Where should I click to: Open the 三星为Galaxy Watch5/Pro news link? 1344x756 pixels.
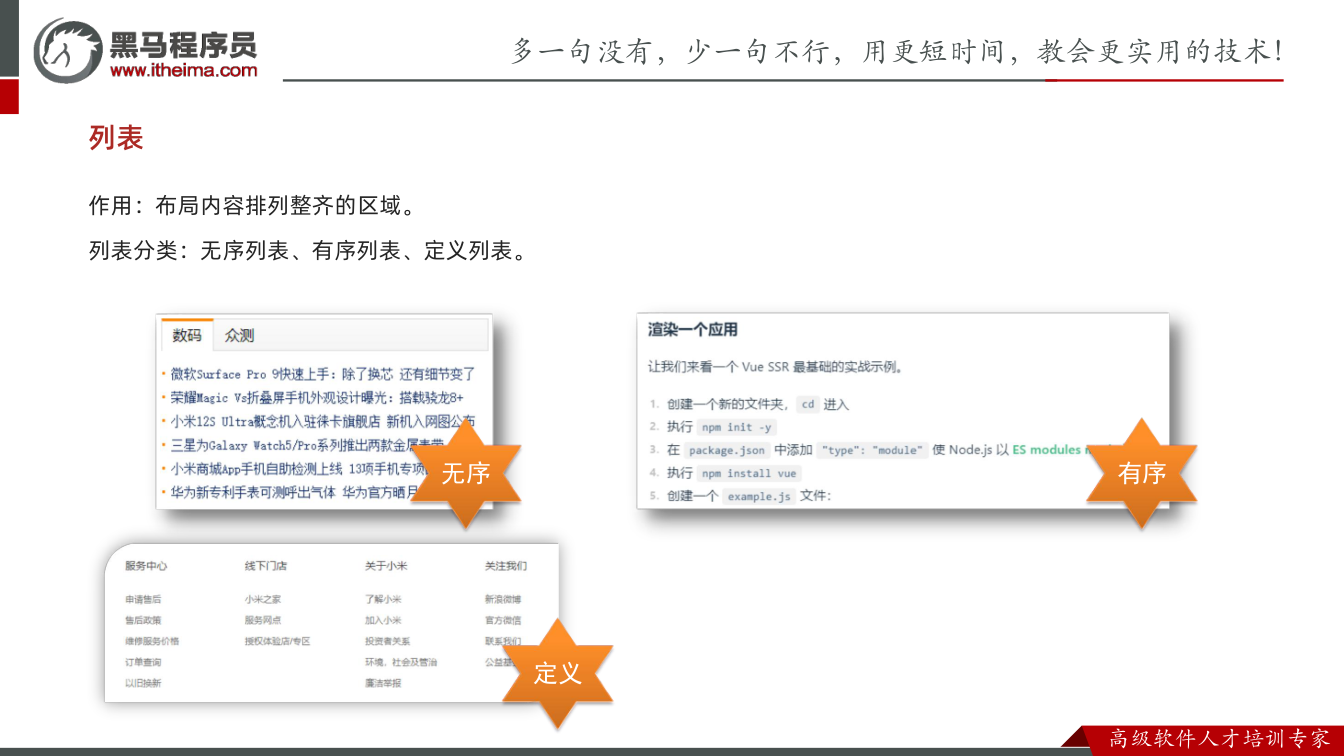coord(305,445)
